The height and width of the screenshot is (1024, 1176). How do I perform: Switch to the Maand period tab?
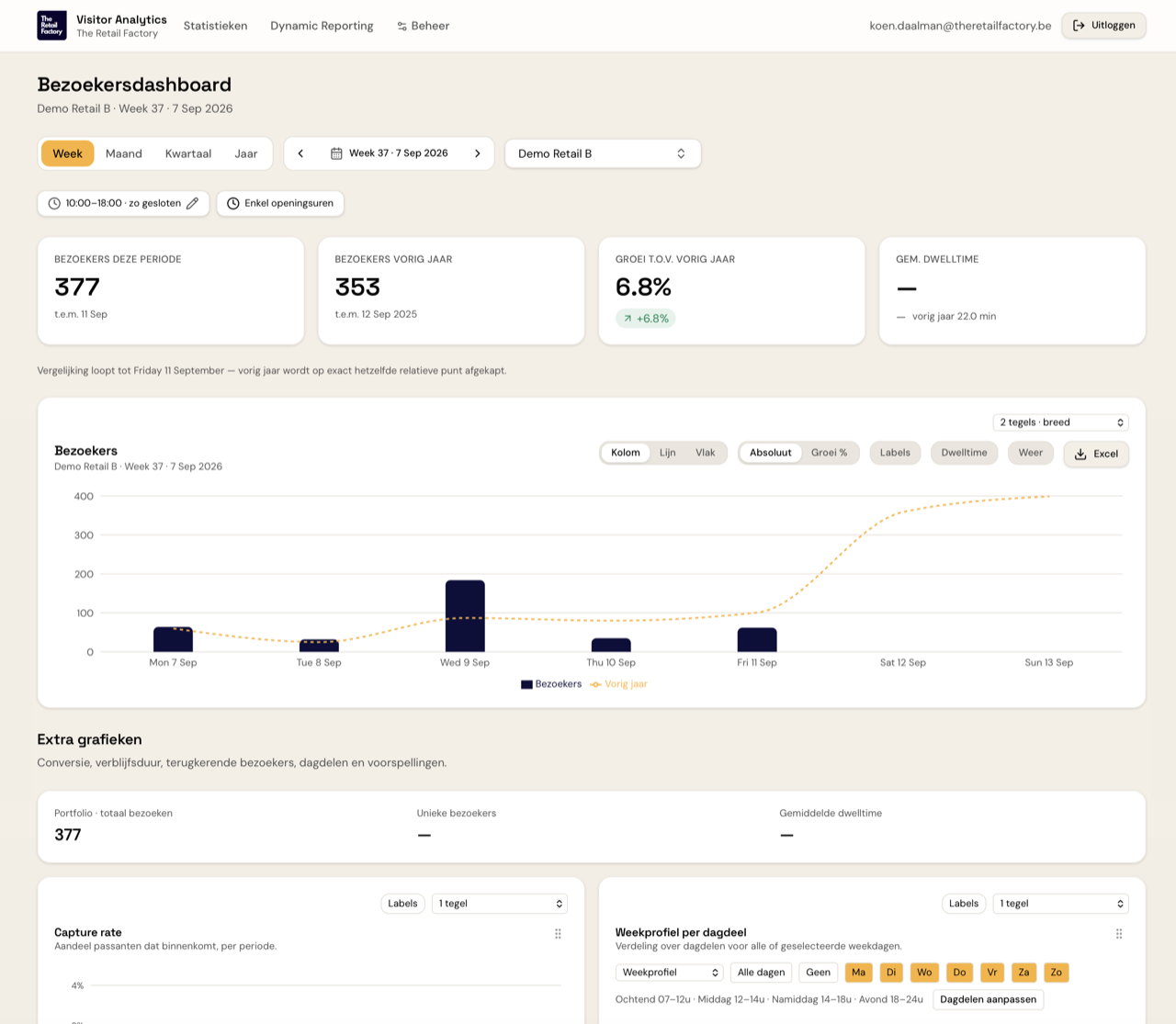pos(124,153)
